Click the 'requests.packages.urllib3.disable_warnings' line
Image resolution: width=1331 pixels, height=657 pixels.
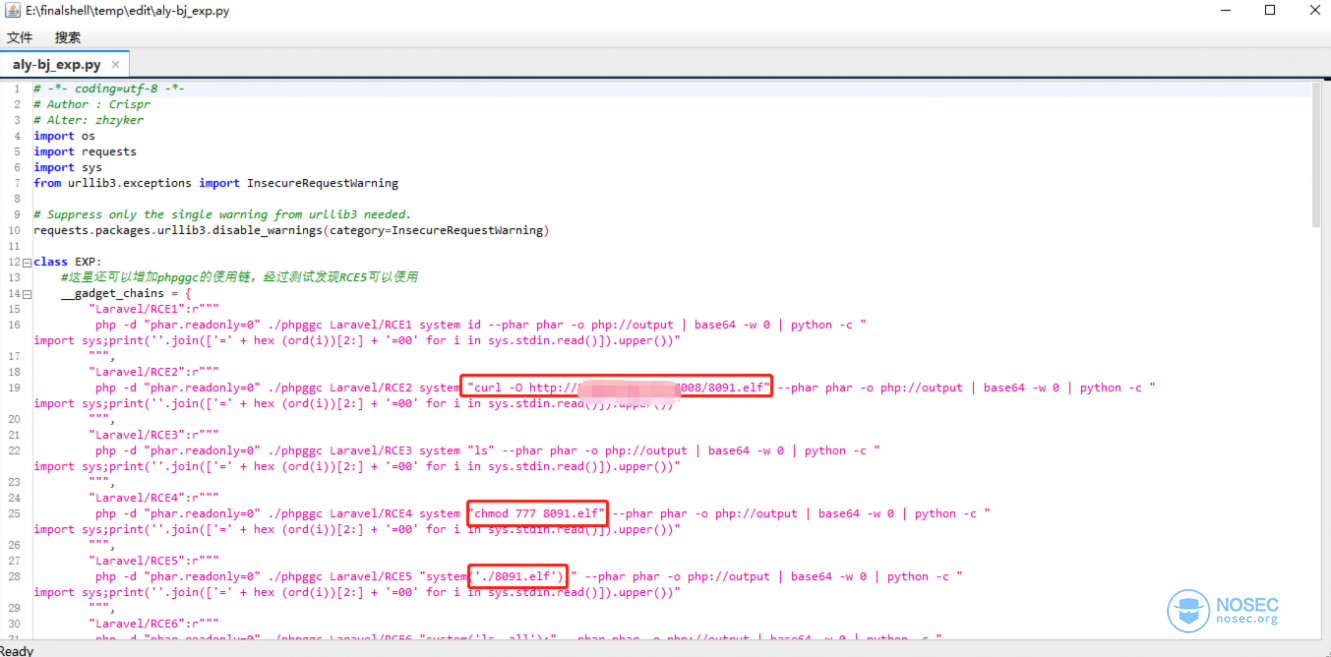[x=292, y=230]
